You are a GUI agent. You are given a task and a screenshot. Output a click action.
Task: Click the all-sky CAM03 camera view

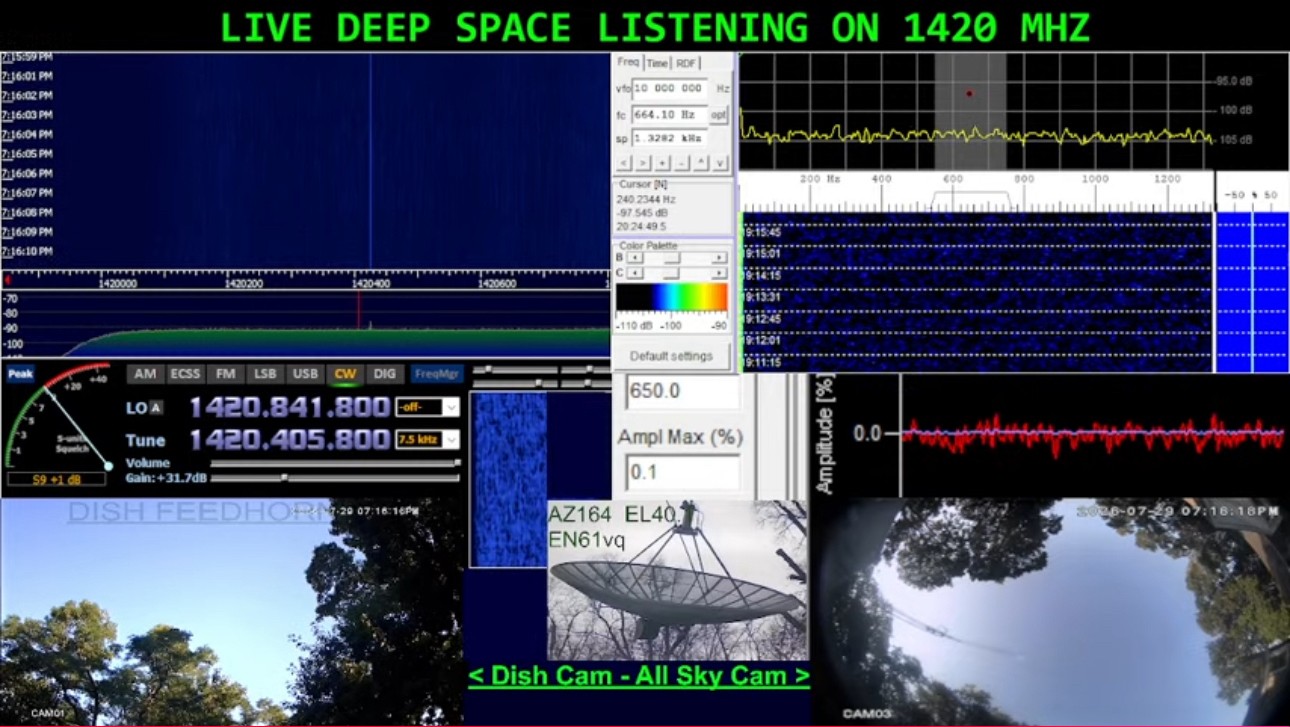pos(1049,612)
